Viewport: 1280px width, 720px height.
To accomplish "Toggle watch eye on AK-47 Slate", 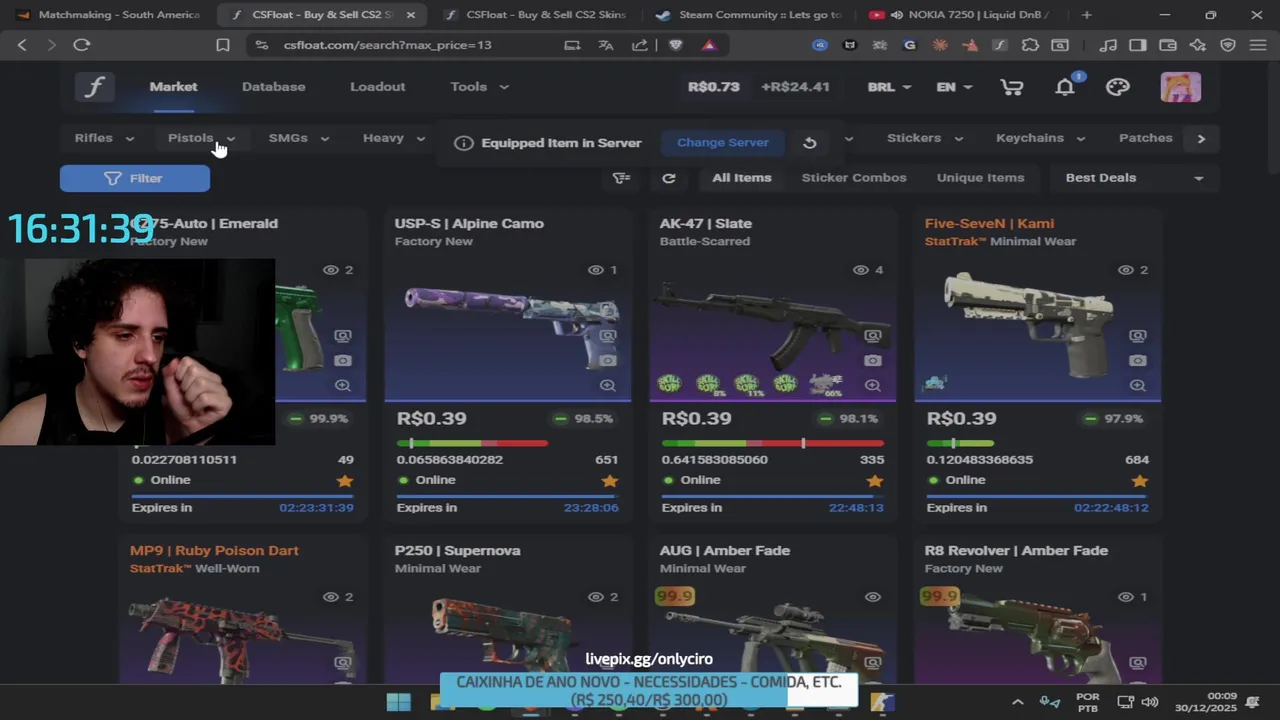I will coord(861,270).
